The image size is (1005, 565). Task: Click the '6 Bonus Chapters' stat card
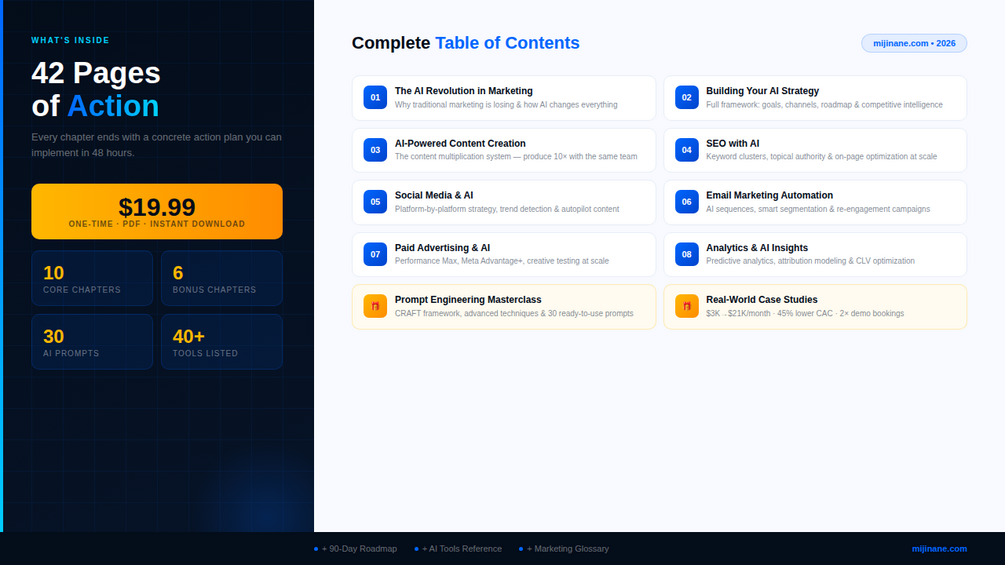(222, 278)
